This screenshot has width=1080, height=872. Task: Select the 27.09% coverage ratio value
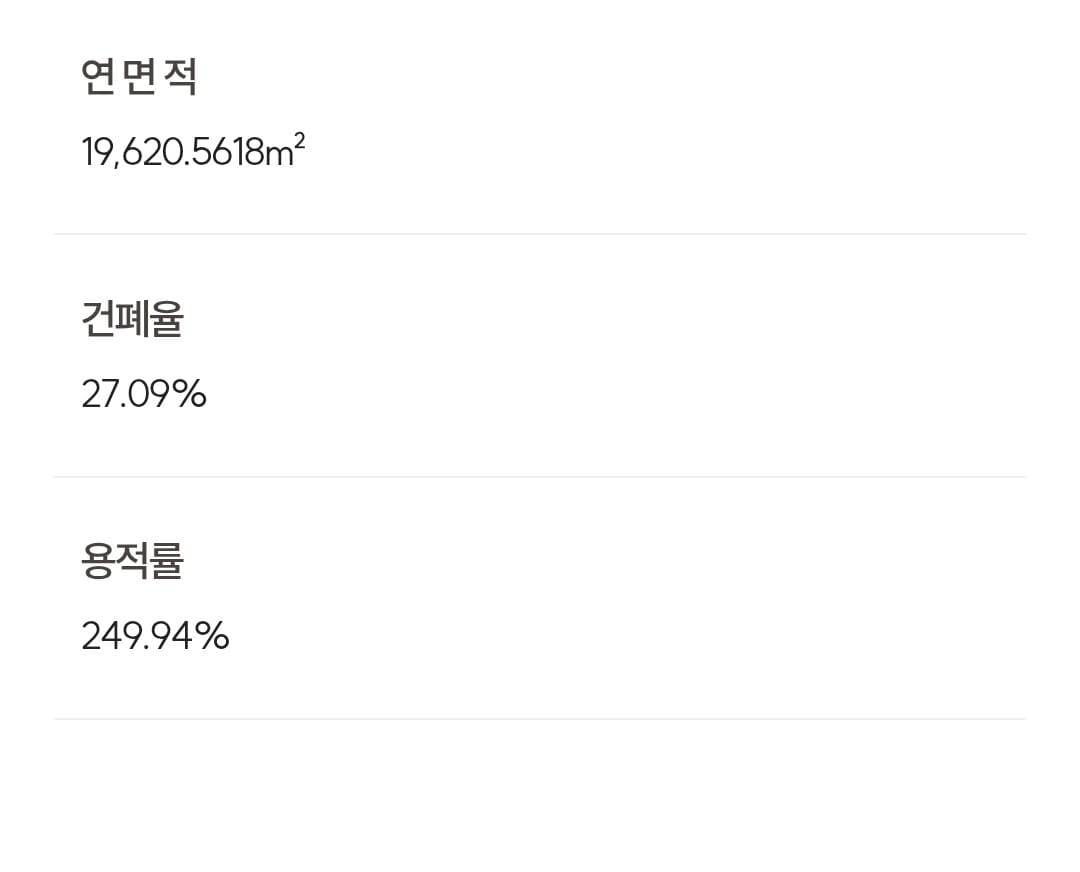pos(143,394)
